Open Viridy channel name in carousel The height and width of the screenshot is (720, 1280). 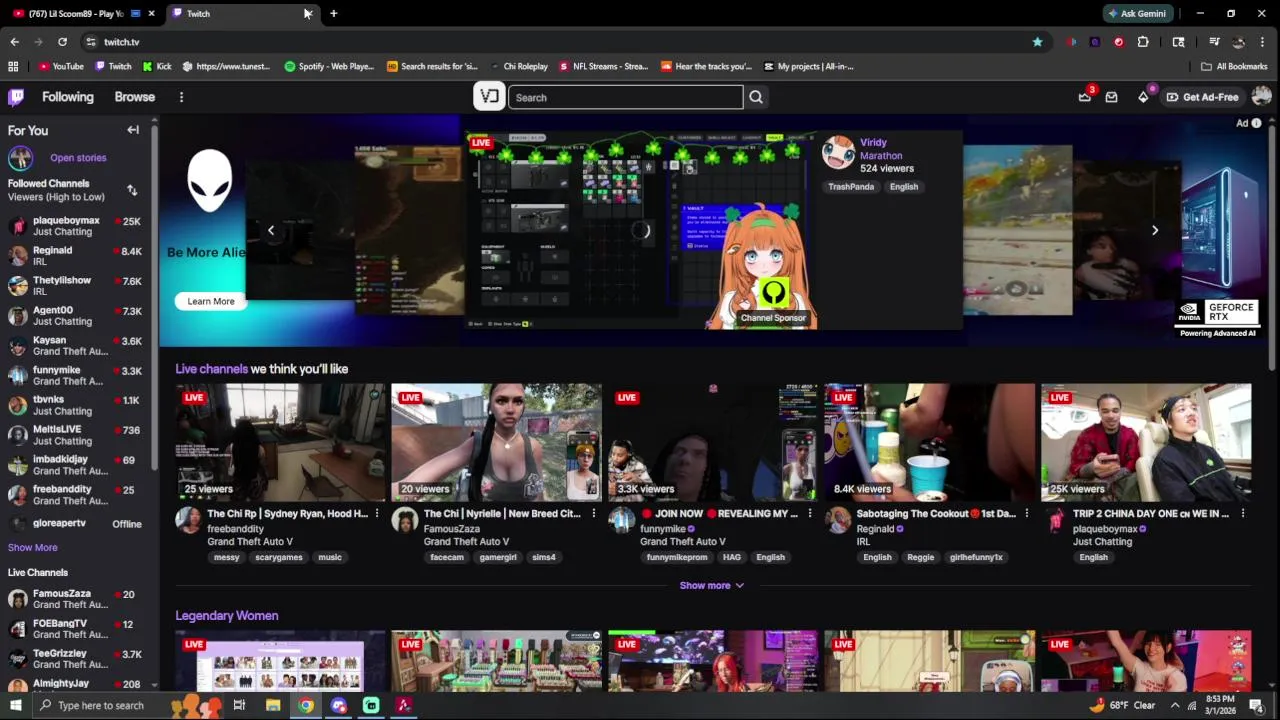point(873,142)
